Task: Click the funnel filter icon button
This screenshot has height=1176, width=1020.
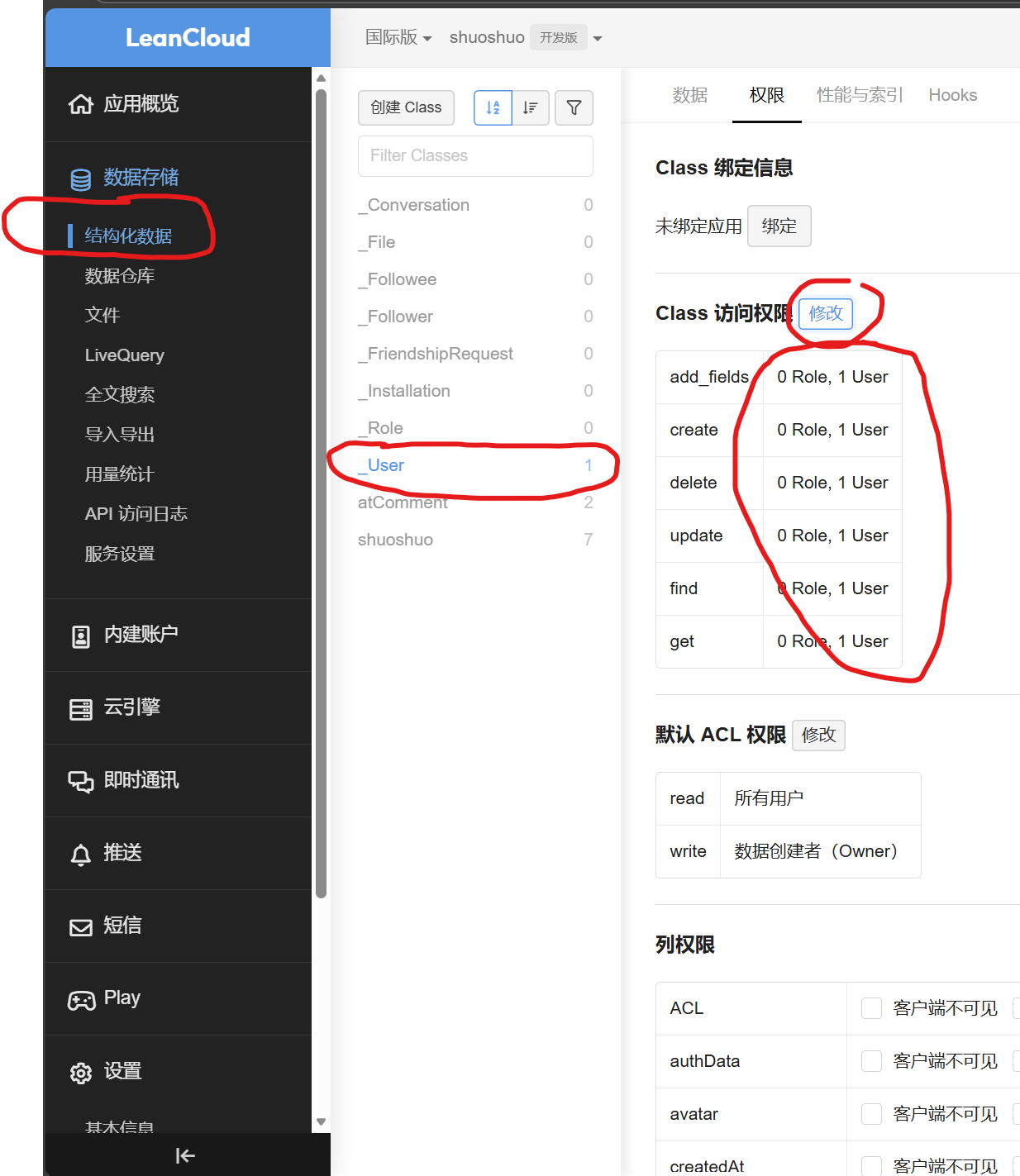Action: (x=574, y=107)
